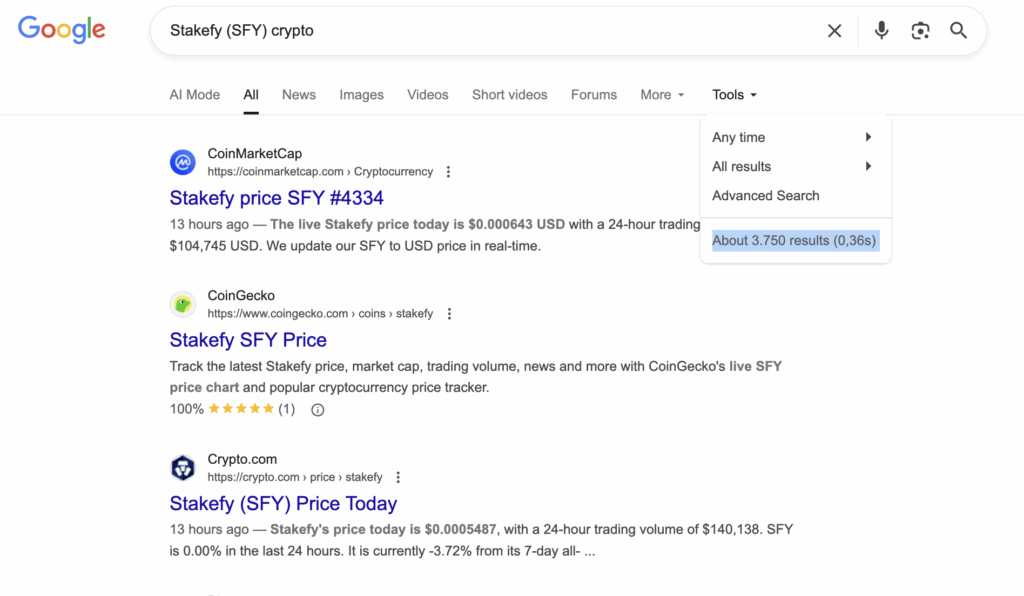1024x596 pixels.
Task: Open options menu for CoinMarketCap result
Action: (x=448, y=172)
